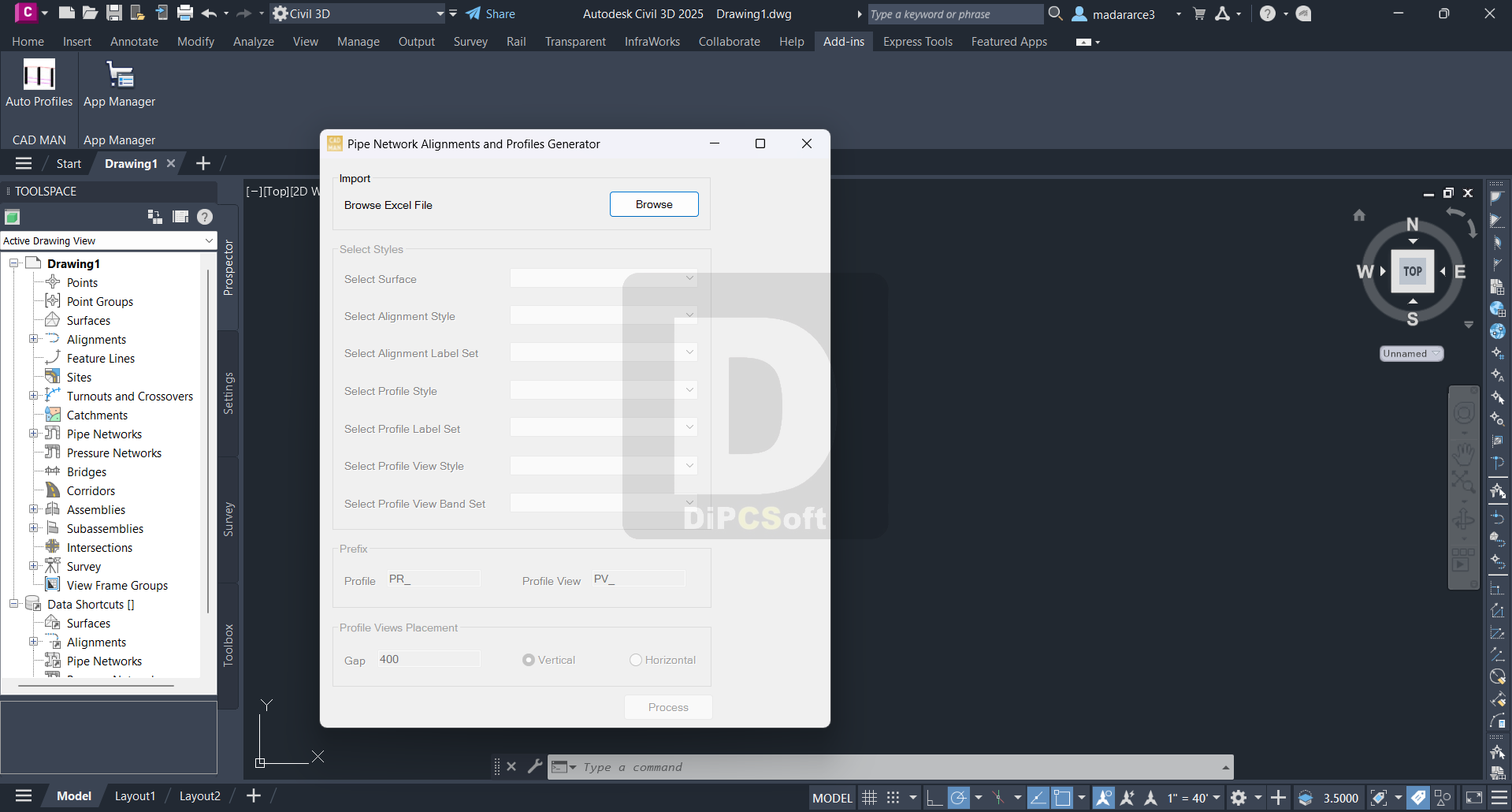This screenshot has width=1512, height=812.
Task: Open the Home ribbon tab
Action: (28, 42)
